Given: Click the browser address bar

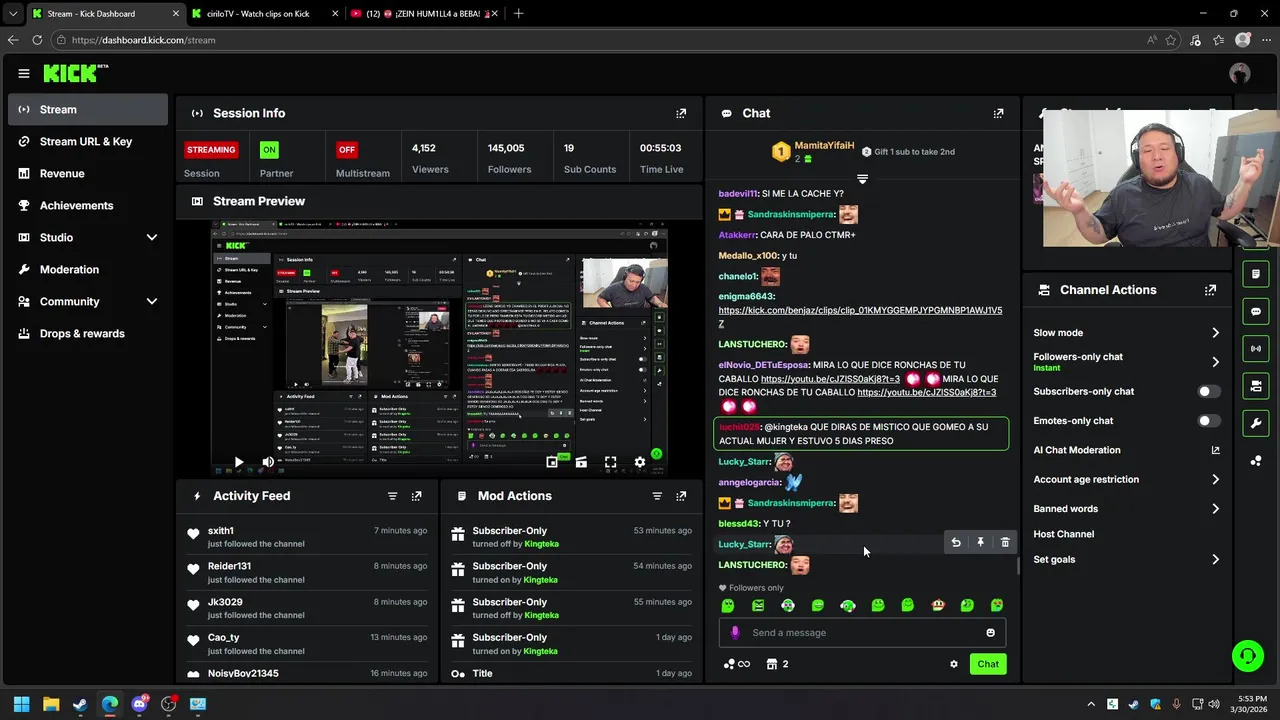Looking at the screenshot, I should point(600,40).
